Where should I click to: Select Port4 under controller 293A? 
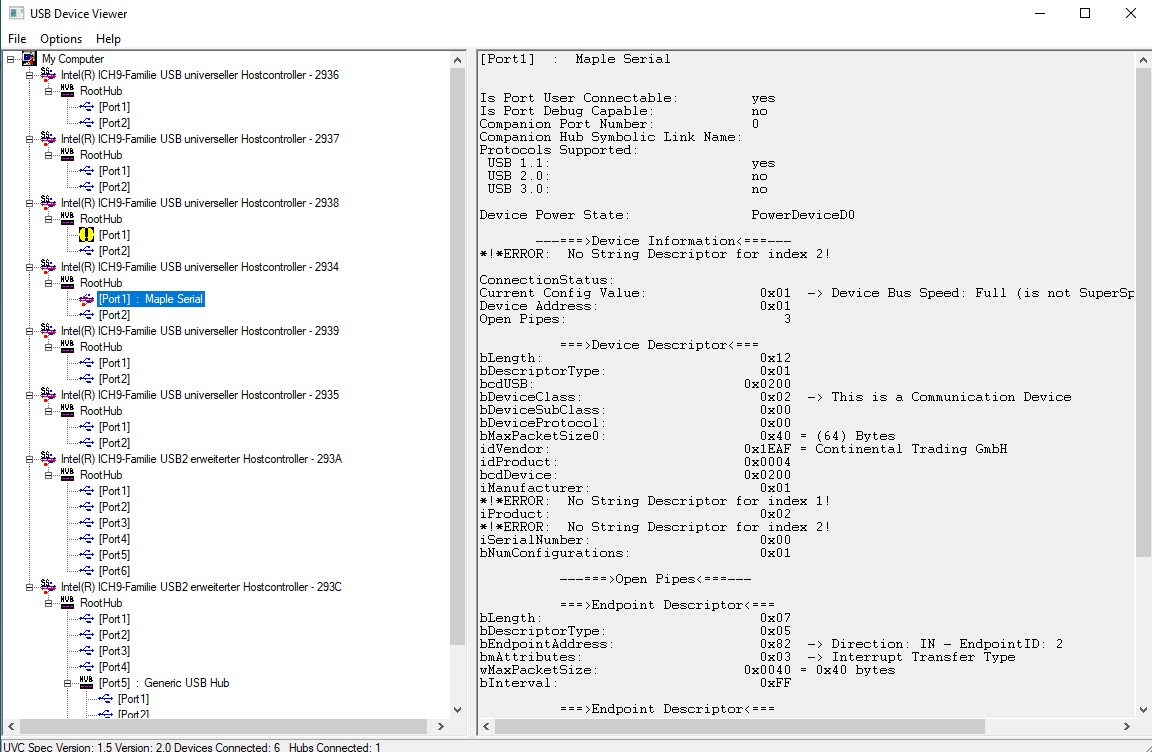115,539
